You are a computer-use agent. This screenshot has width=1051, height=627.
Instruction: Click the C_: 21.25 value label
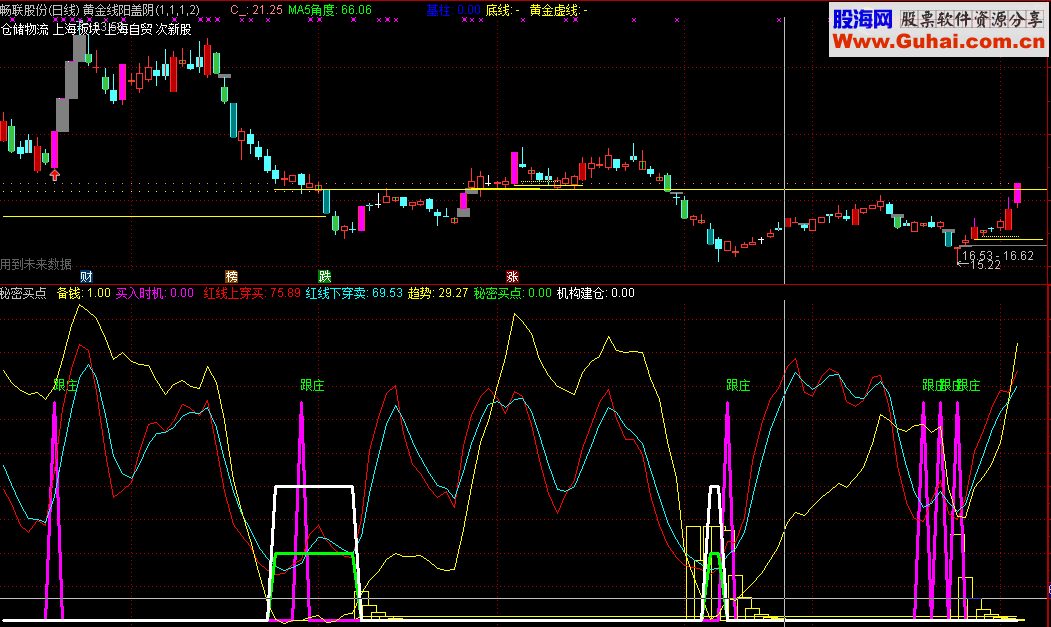coord(256,10)
